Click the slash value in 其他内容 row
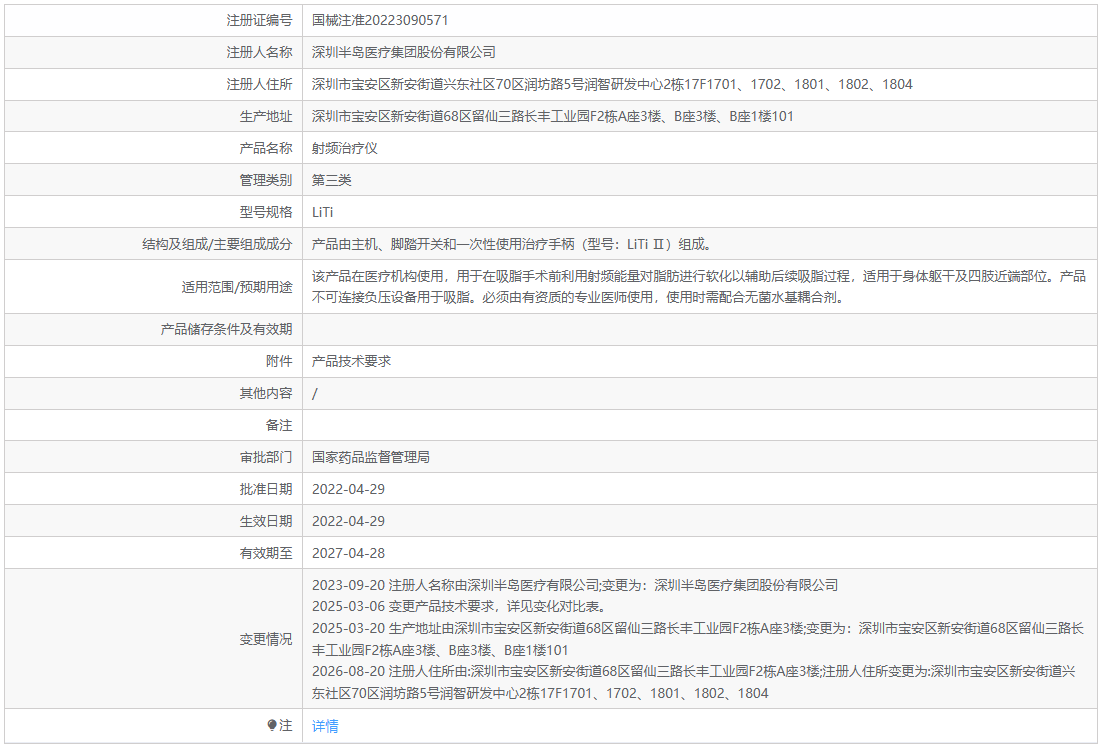Image resolution: width=1104 pixels, height=749 pixels. [x=315, y=394]
